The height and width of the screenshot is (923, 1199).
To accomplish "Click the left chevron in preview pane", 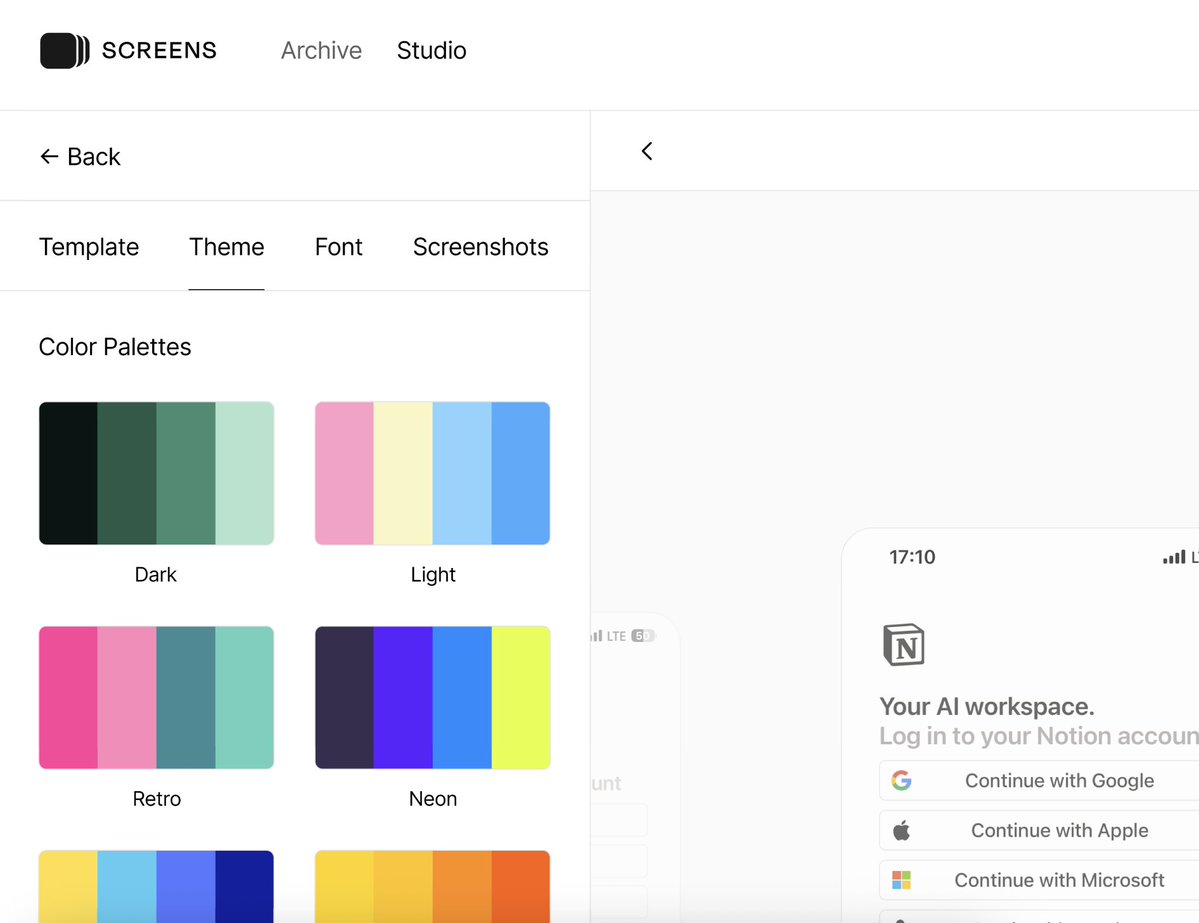I will (647, 151).
